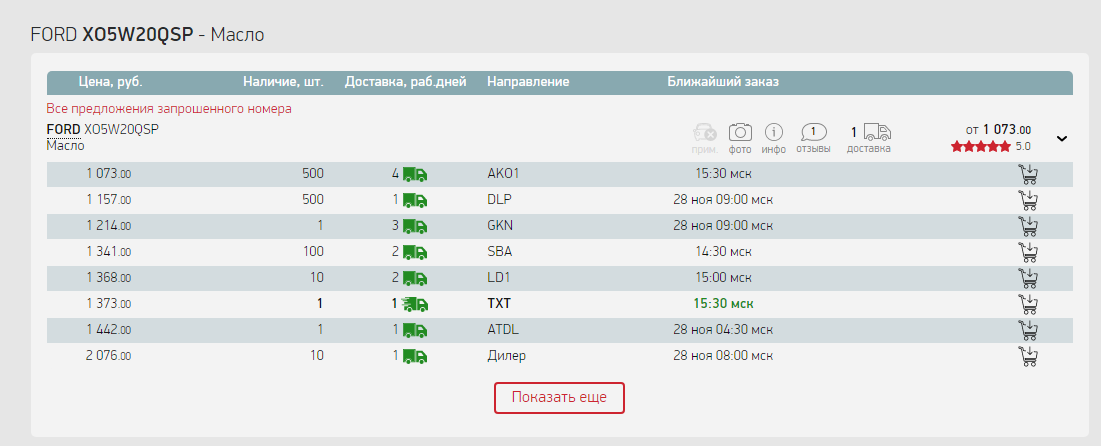This screenshot has width=1101, height=446.
Task: Click the 28 ноя 08:00 мск order time
Action: click(x=723, y=356)
